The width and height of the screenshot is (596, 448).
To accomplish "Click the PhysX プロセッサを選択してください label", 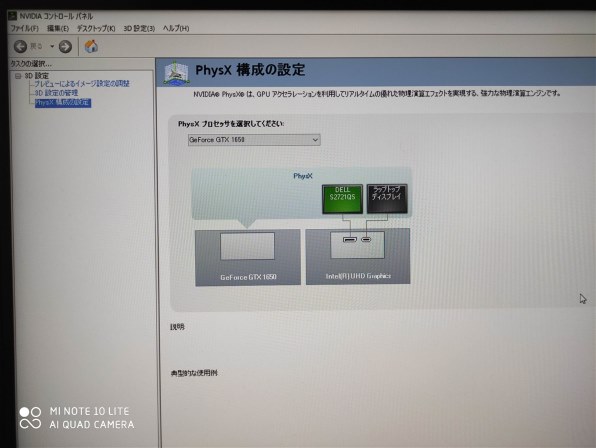I will click(231, 124).
